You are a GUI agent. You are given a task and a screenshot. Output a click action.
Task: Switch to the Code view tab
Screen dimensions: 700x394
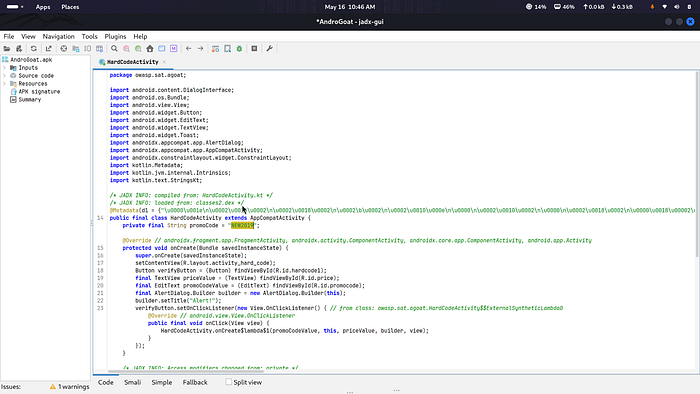pyautogui.click(x=106, y=382)
